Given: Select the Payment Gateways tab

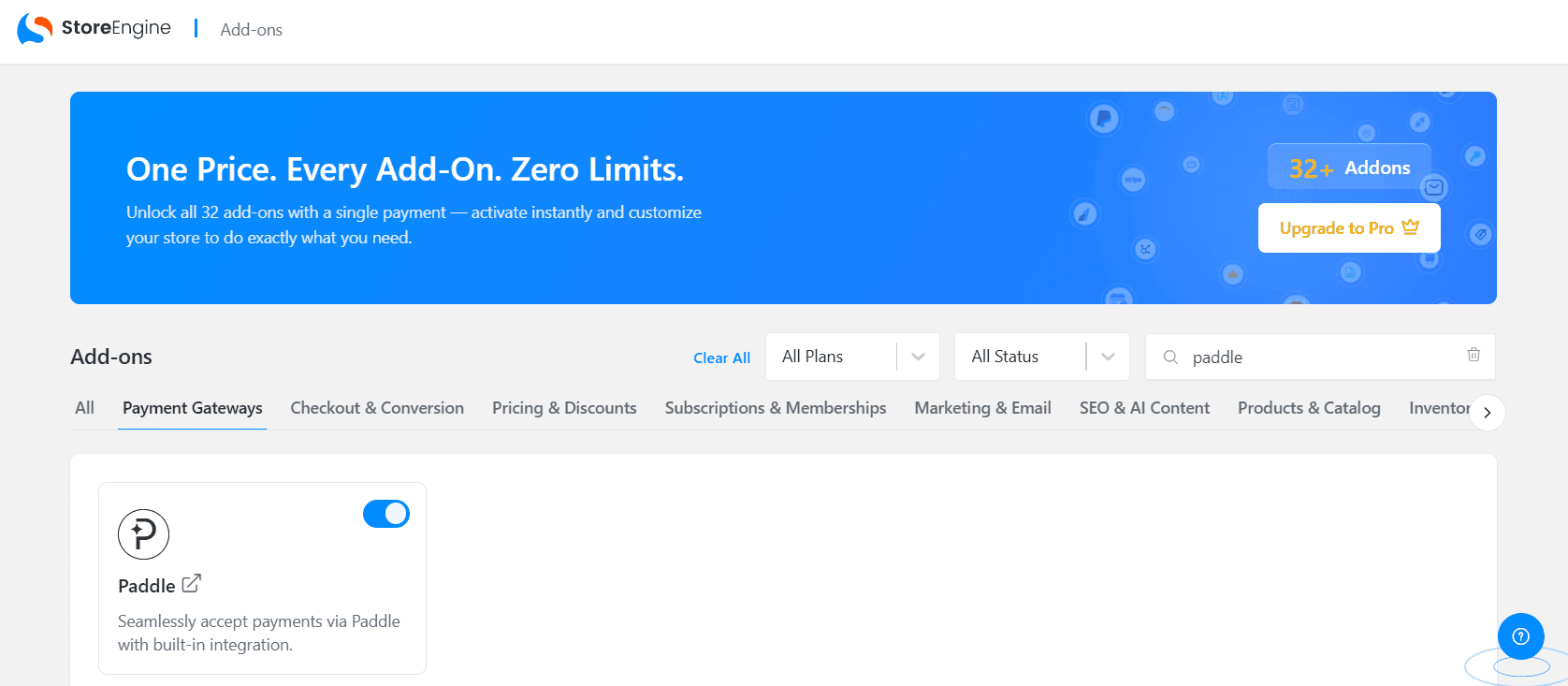Looking at the screenshot, I should coord(193,408).
